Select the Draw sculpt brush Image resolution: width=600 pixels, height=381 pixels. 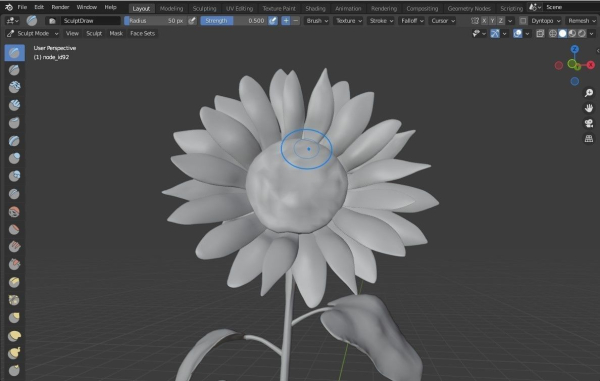click(x=15, y=53)
